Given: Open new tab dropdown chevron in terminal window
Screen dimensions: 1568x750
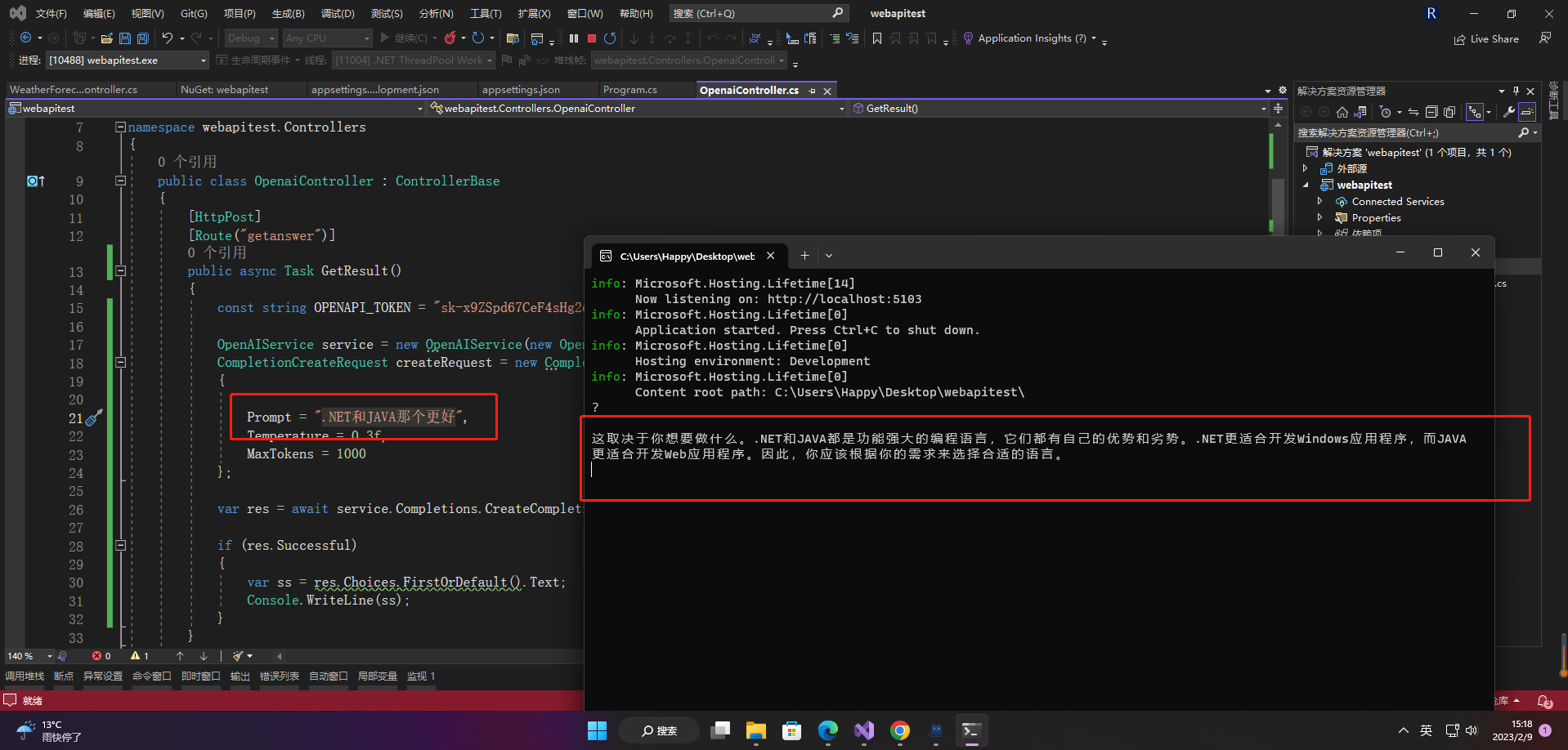Looking at the screenshot, I should coord(829,256).
